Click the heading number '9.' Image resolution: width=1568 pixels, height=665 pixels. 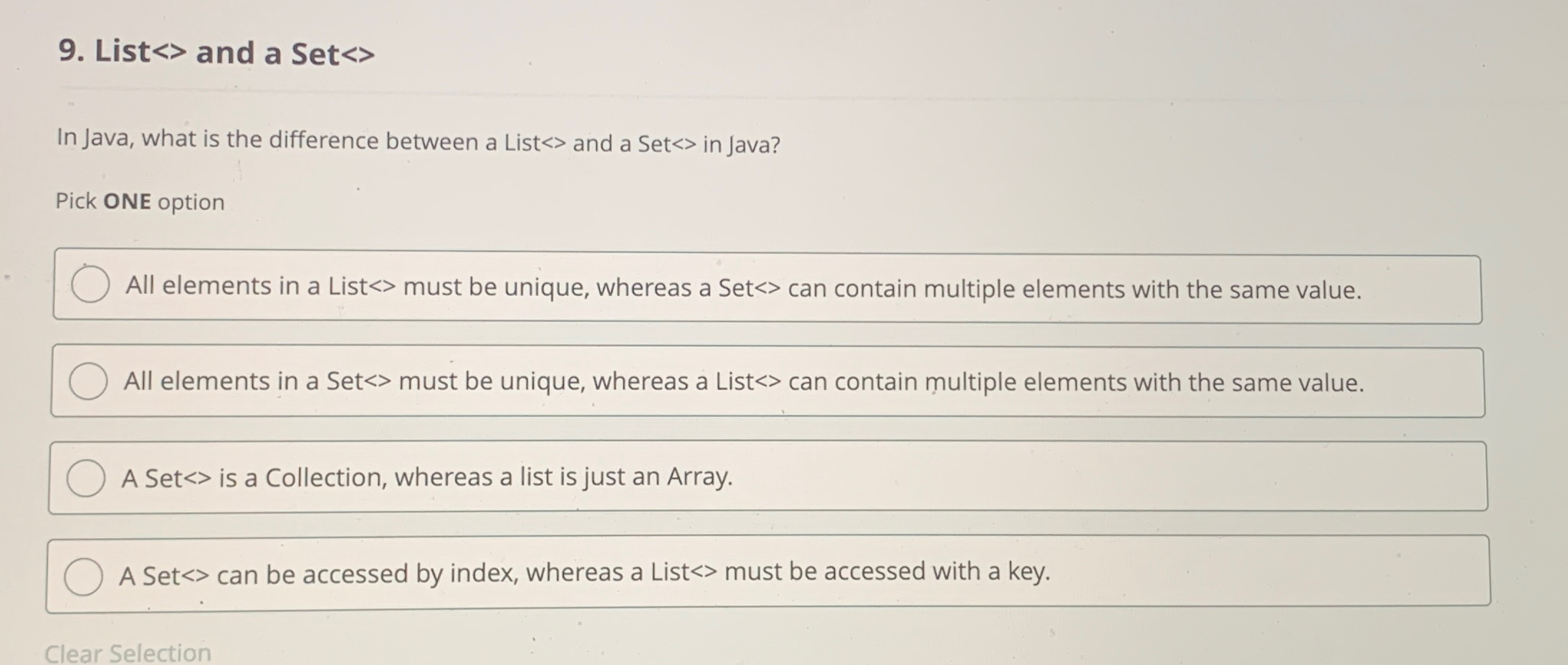[x=70, y=52]
